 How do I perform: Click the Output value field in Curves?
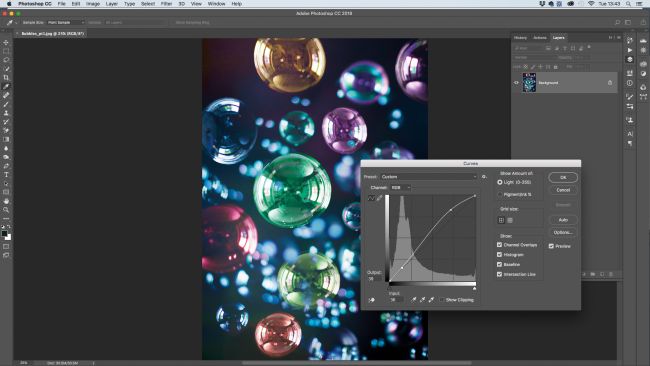374,279
